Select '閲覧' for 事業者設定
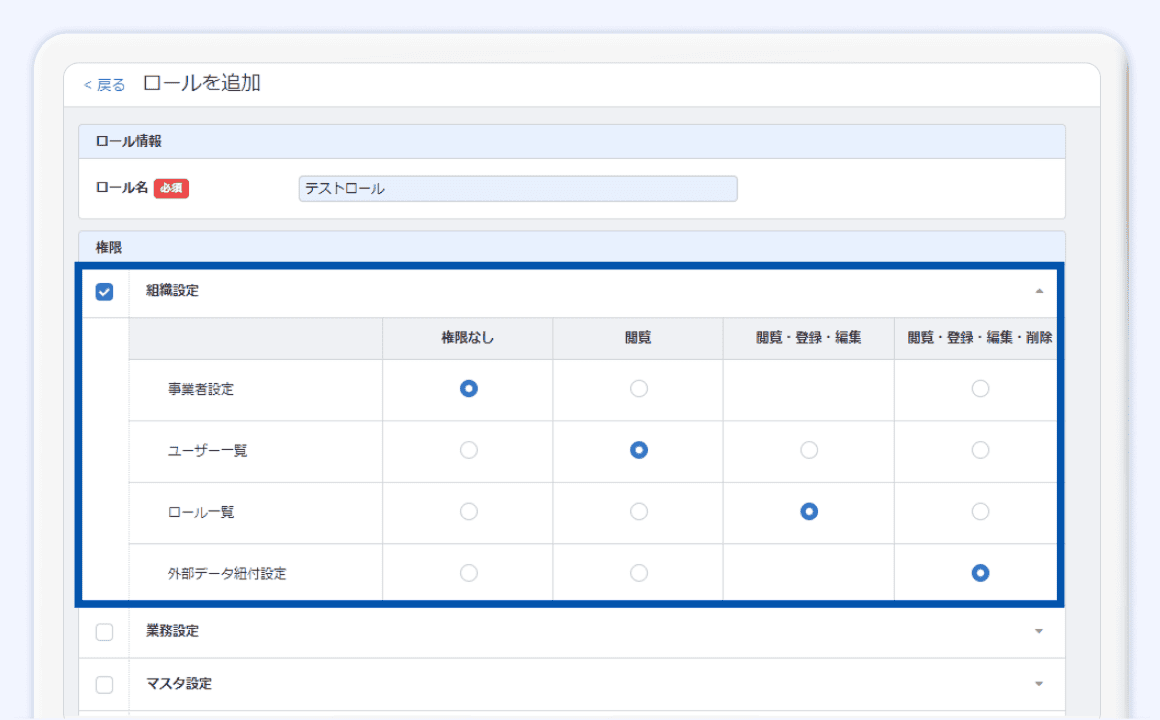 [x=639, y=389]
